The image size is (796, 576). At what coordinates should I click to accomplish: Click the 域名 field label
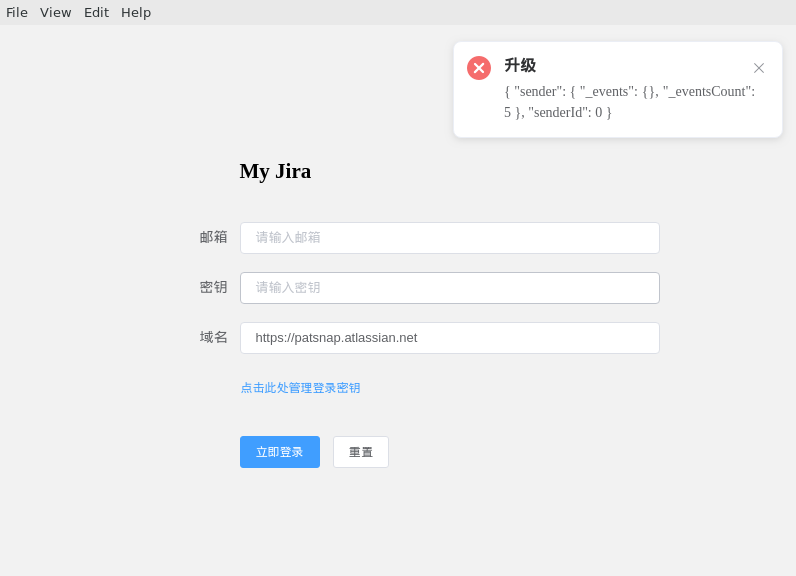click(x=213, y=337)
